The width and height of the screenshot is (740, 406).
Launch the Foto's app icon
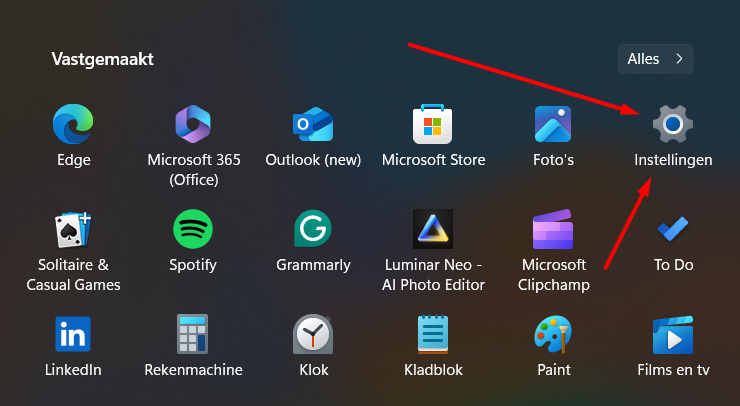553,124
